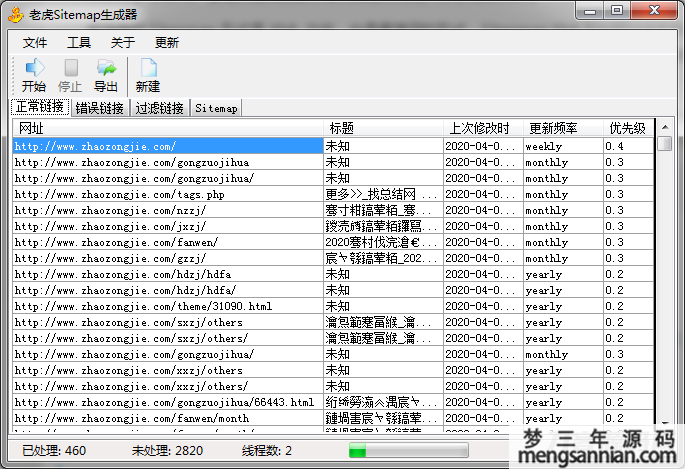Export sitemap with the 导出 icon

[x=106, y=76]
